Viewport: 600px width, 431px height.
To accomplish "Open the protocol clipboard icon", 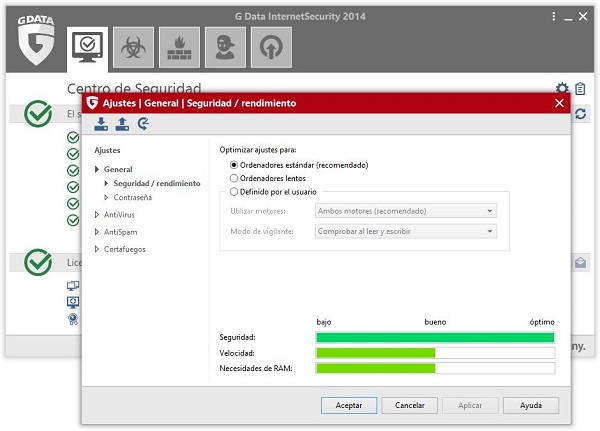I will 580,88.
